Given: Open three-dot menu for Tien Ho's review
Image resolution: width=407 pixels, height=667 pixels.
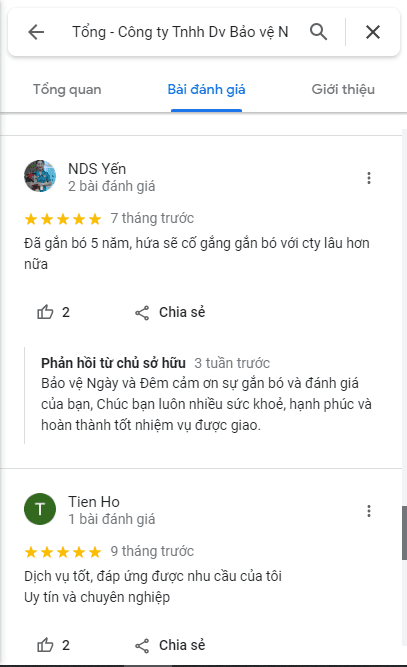Looking at the screenshot, I should (x=369, y=511).
